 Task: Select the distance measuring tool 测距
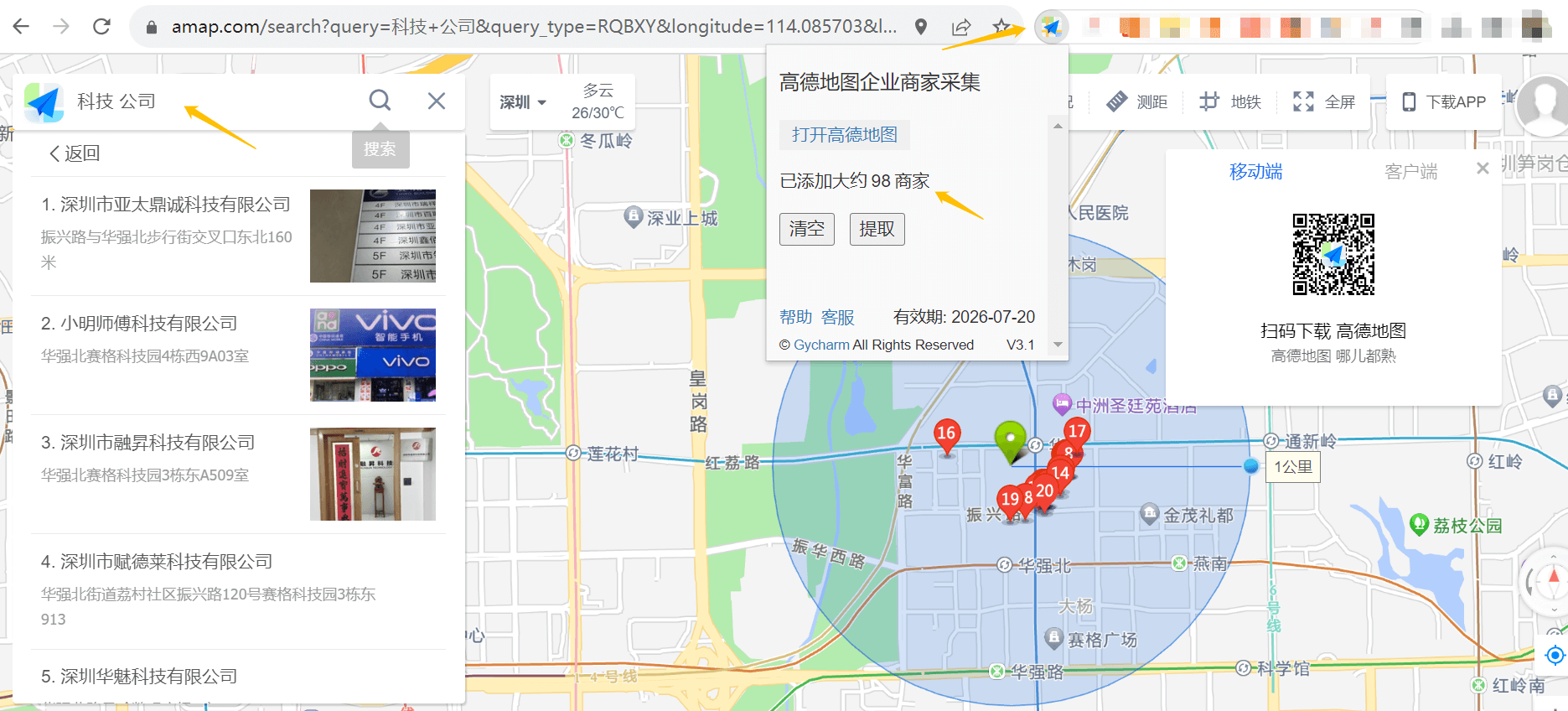pyautogui.click(x=1136, y=102)
